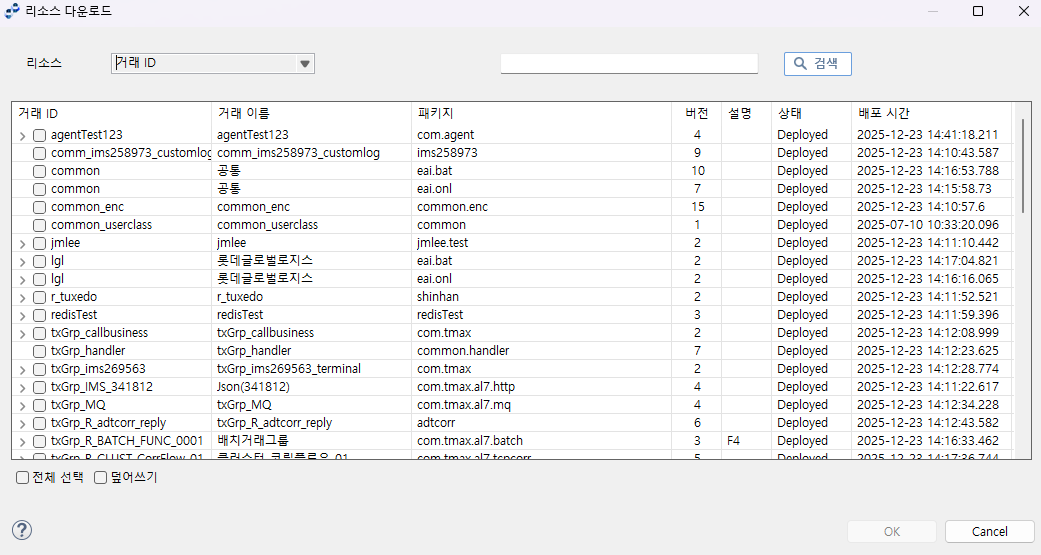Expand the txGrp_callbusiness row

(23, 333)
